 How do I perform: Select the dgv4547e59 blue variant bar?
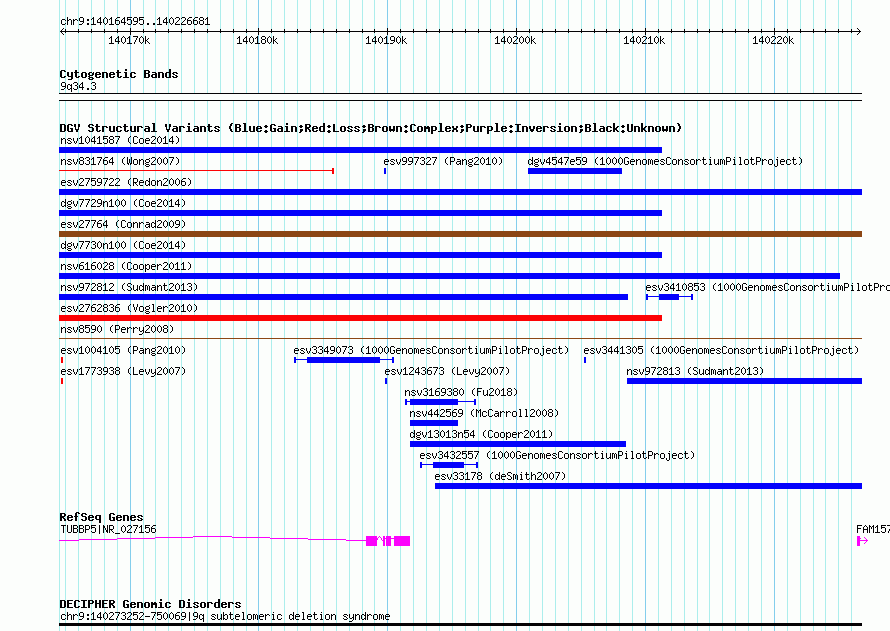point(575,171)
